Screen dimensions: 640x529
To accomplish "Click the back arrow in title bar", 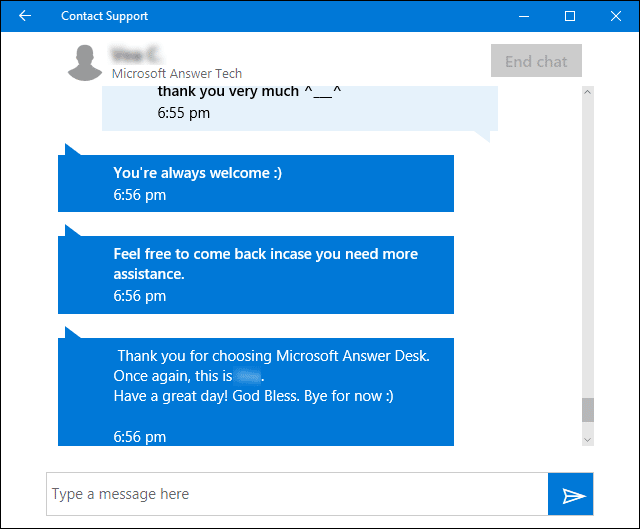I will point(24,16).
